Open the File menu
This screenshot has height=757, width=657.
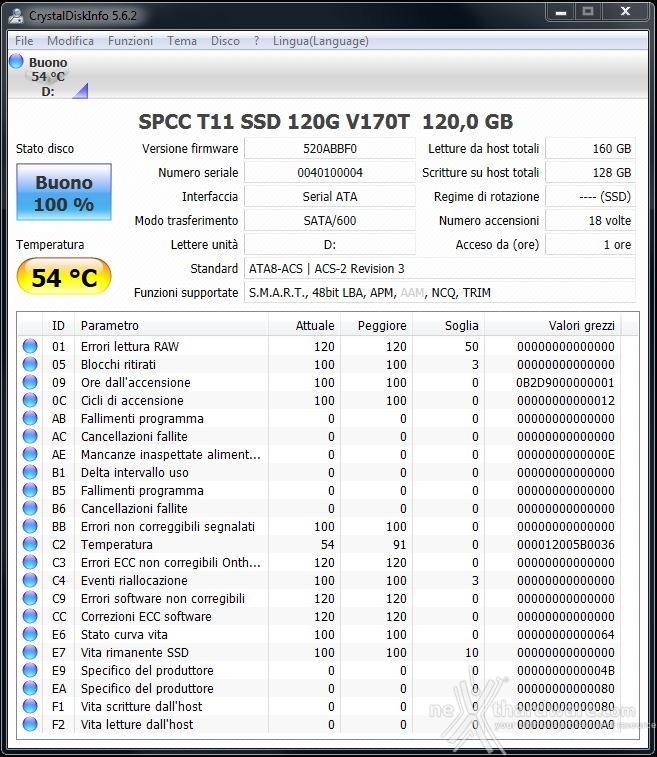pyautogui.click(x=24, y=41)
